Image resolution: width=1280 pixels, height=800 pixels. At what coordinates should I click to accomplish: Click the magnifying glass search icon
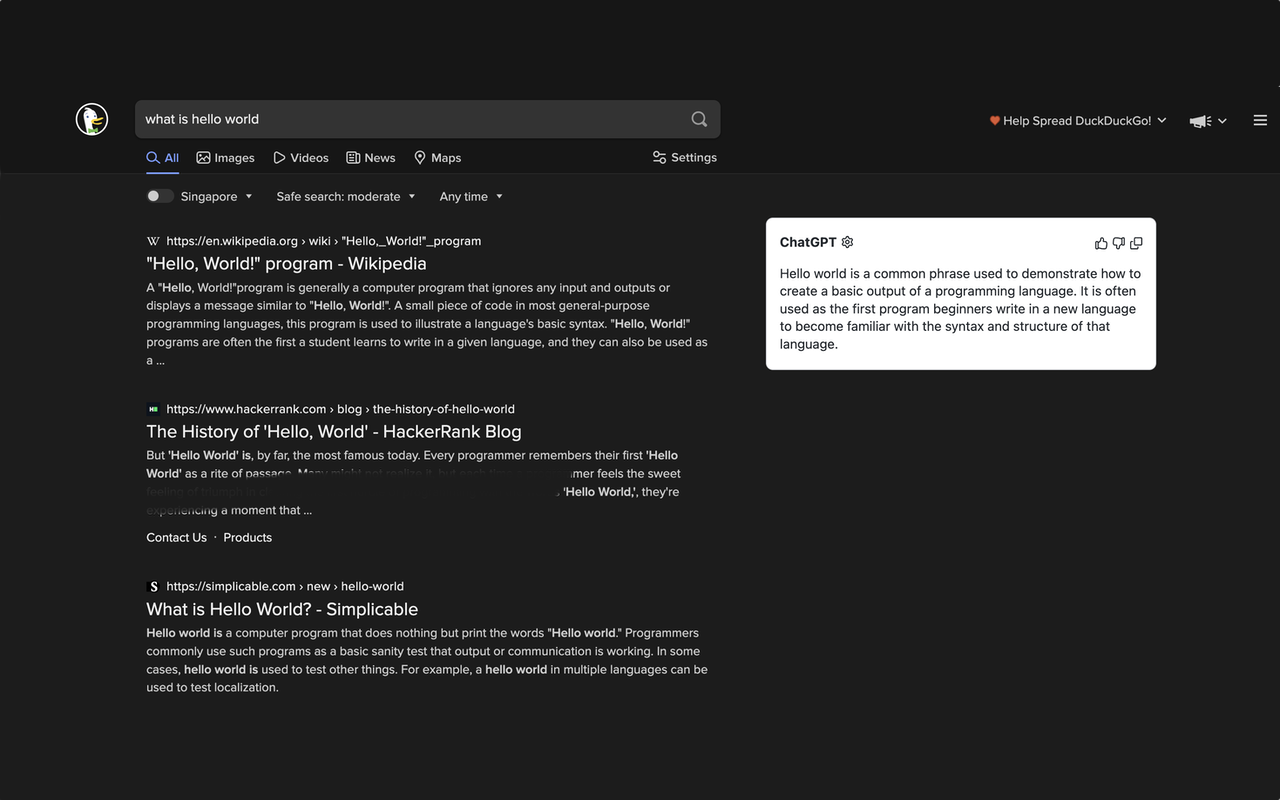pyautogui.click(x=699, y=119)
